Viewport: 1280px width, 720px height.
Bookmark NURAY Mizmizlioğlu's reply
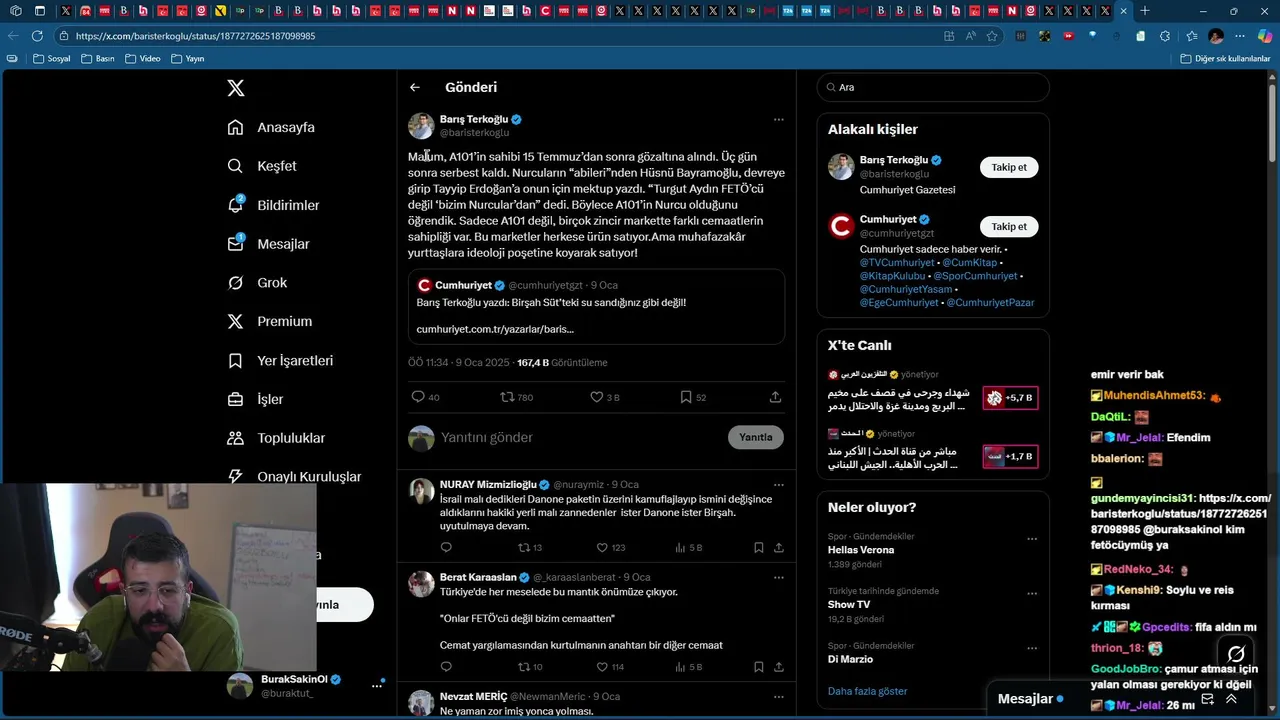pos(759,547)
